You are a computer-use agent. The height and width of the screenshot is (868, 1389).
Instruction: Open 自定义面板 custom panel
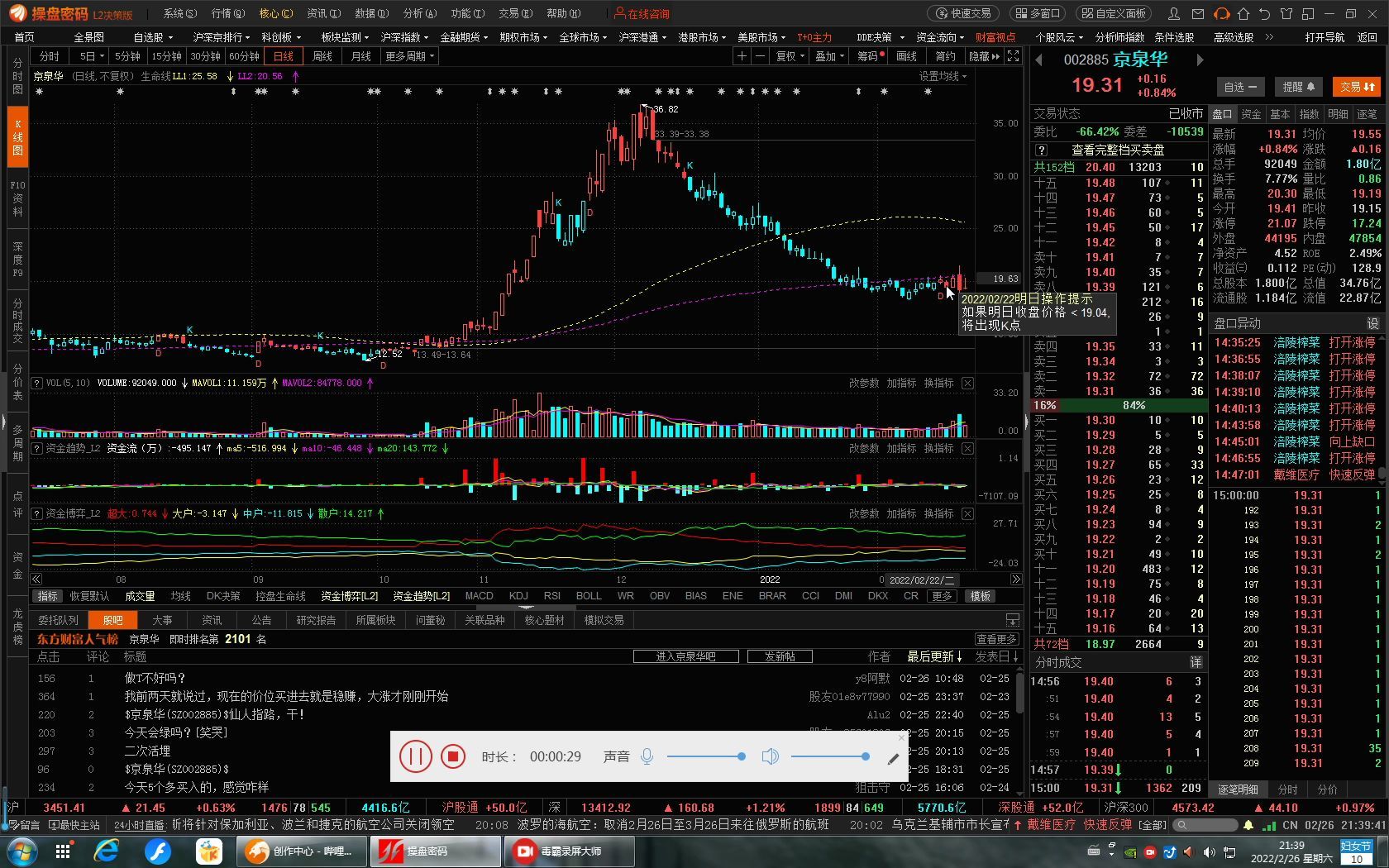(x=1114, y=14)
